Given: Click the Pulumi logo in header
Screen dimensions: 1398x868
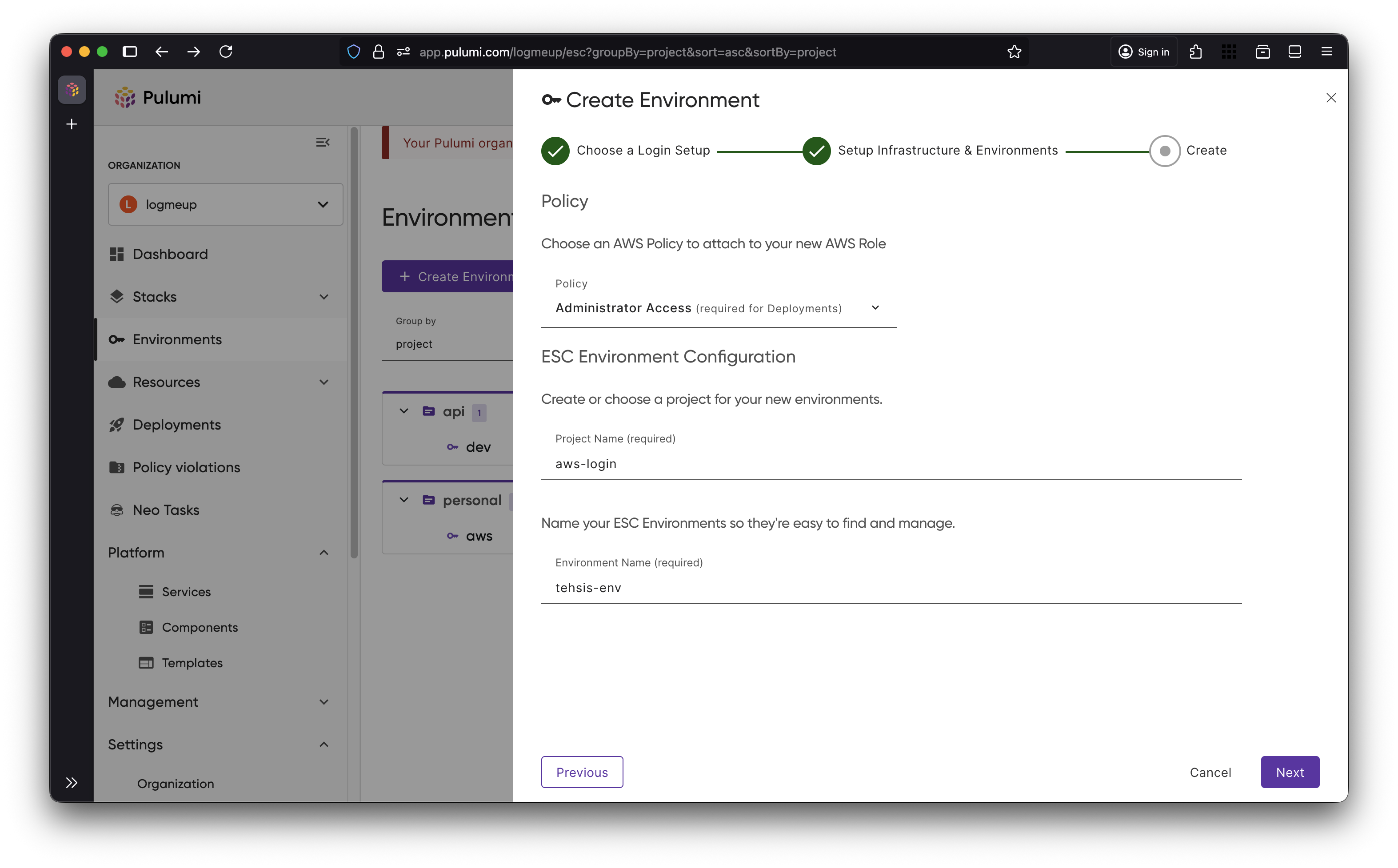Looking at the screenshot, I should (157, 98).
